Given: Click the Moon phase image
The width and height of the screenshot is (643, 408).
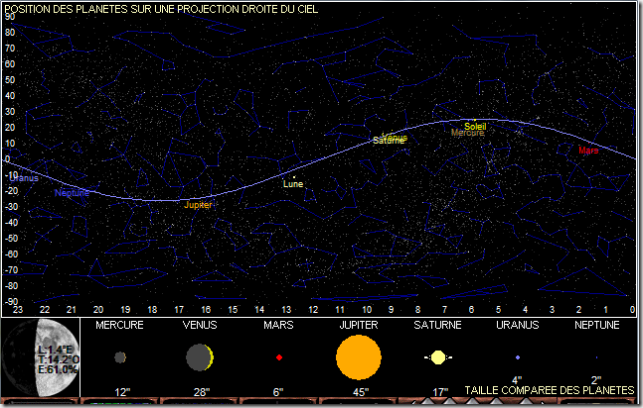Looking at the screenshot, I should pos(40,357).
